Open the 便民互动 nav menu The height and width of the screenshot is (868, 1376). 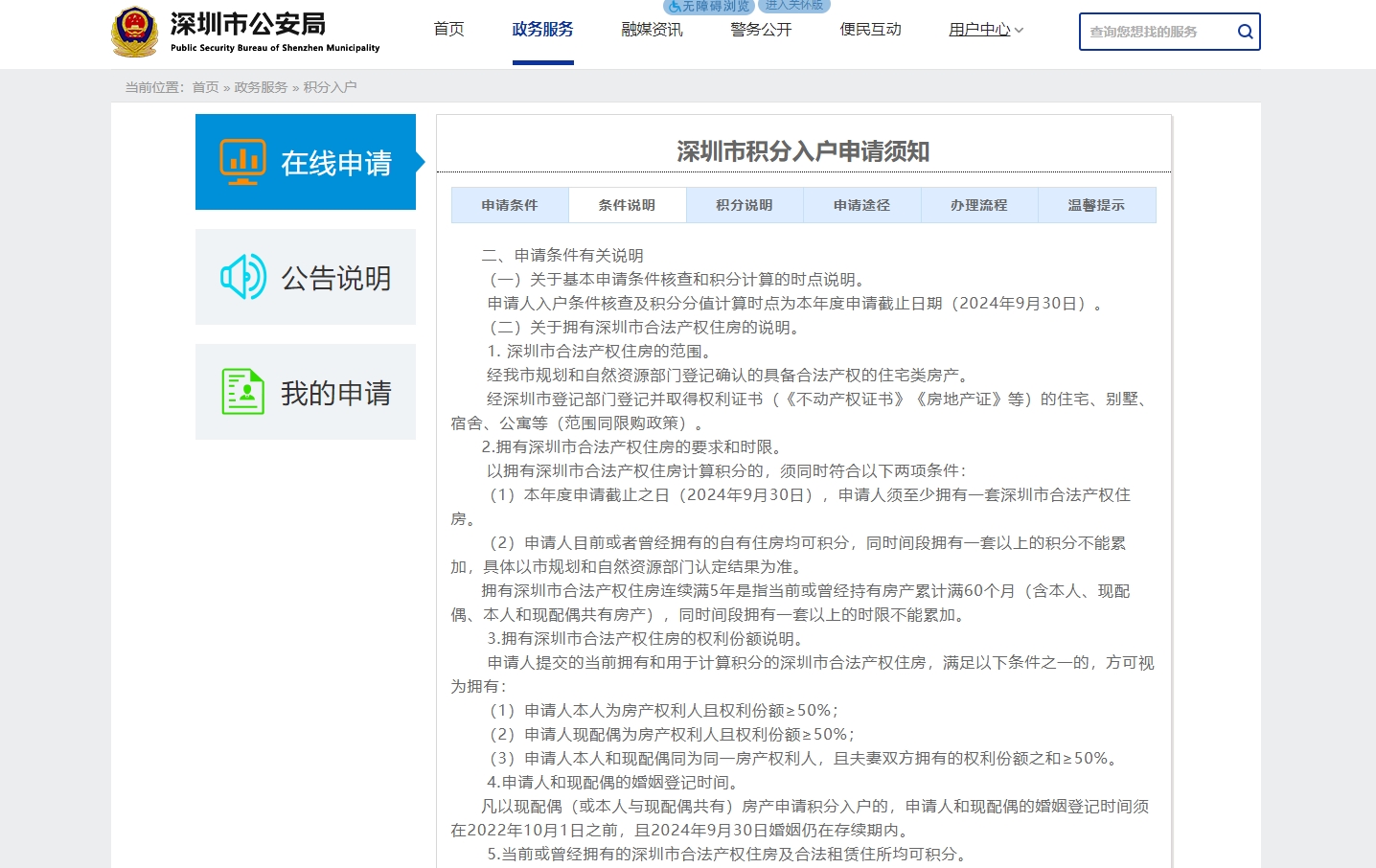(x=870, y=30)
